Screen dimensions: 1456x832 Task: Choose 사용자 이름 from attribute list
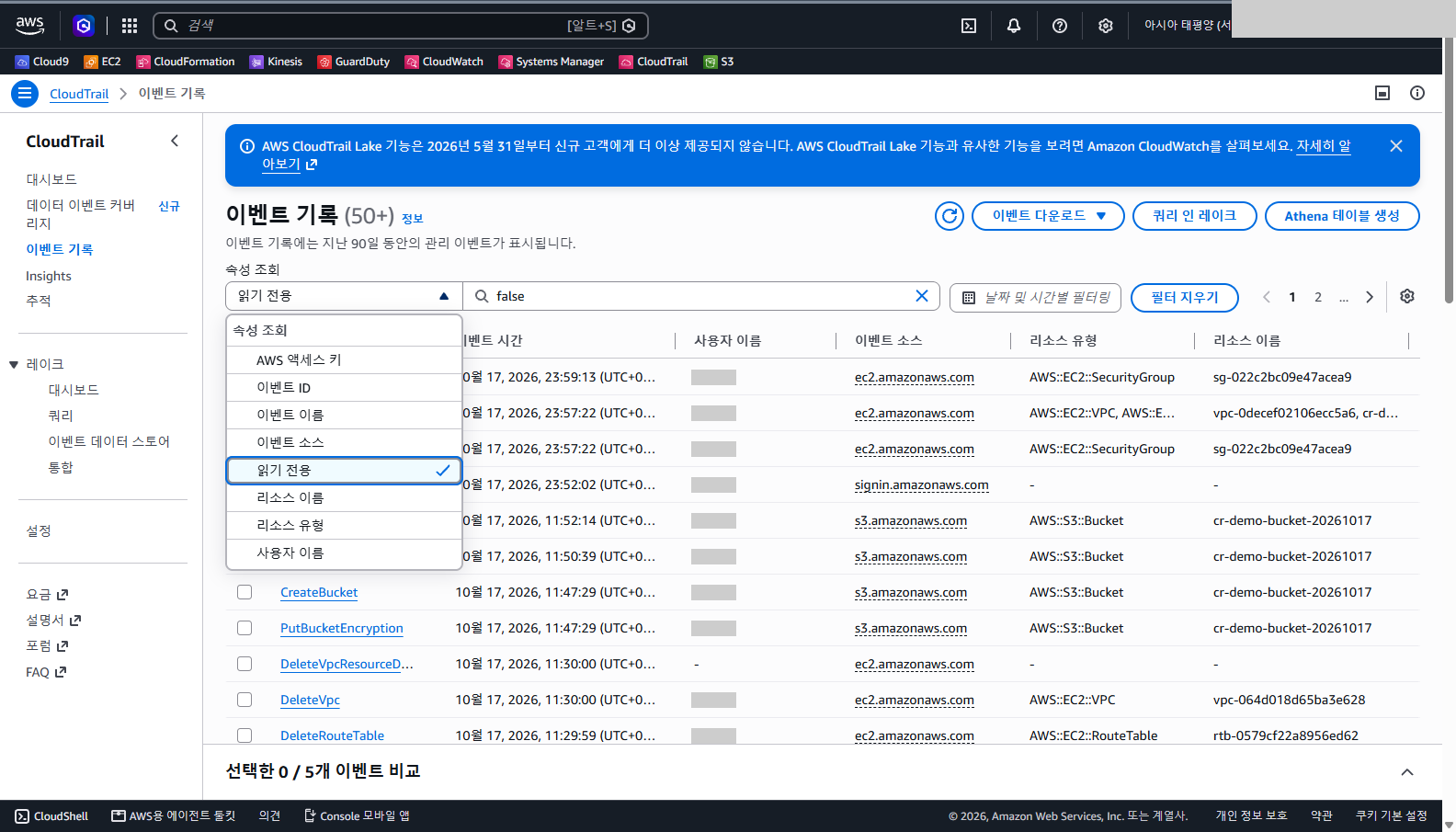point(344,553)
